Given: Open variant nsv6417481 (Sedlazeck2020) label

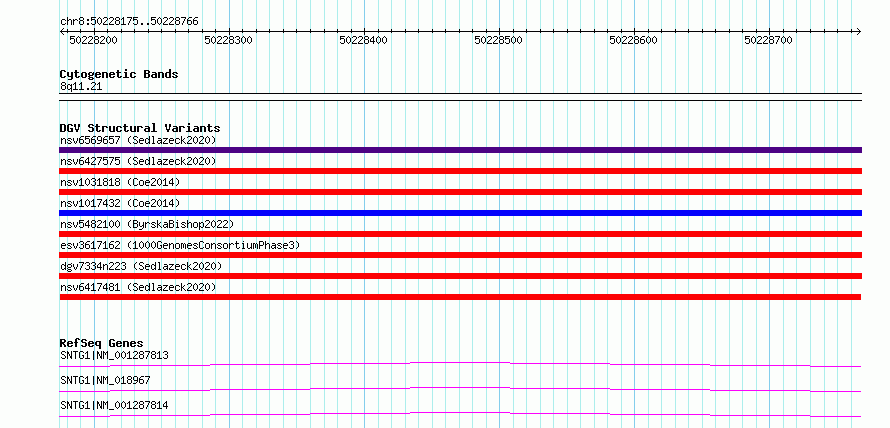Looking at the screenshot, I should [138, 287].
